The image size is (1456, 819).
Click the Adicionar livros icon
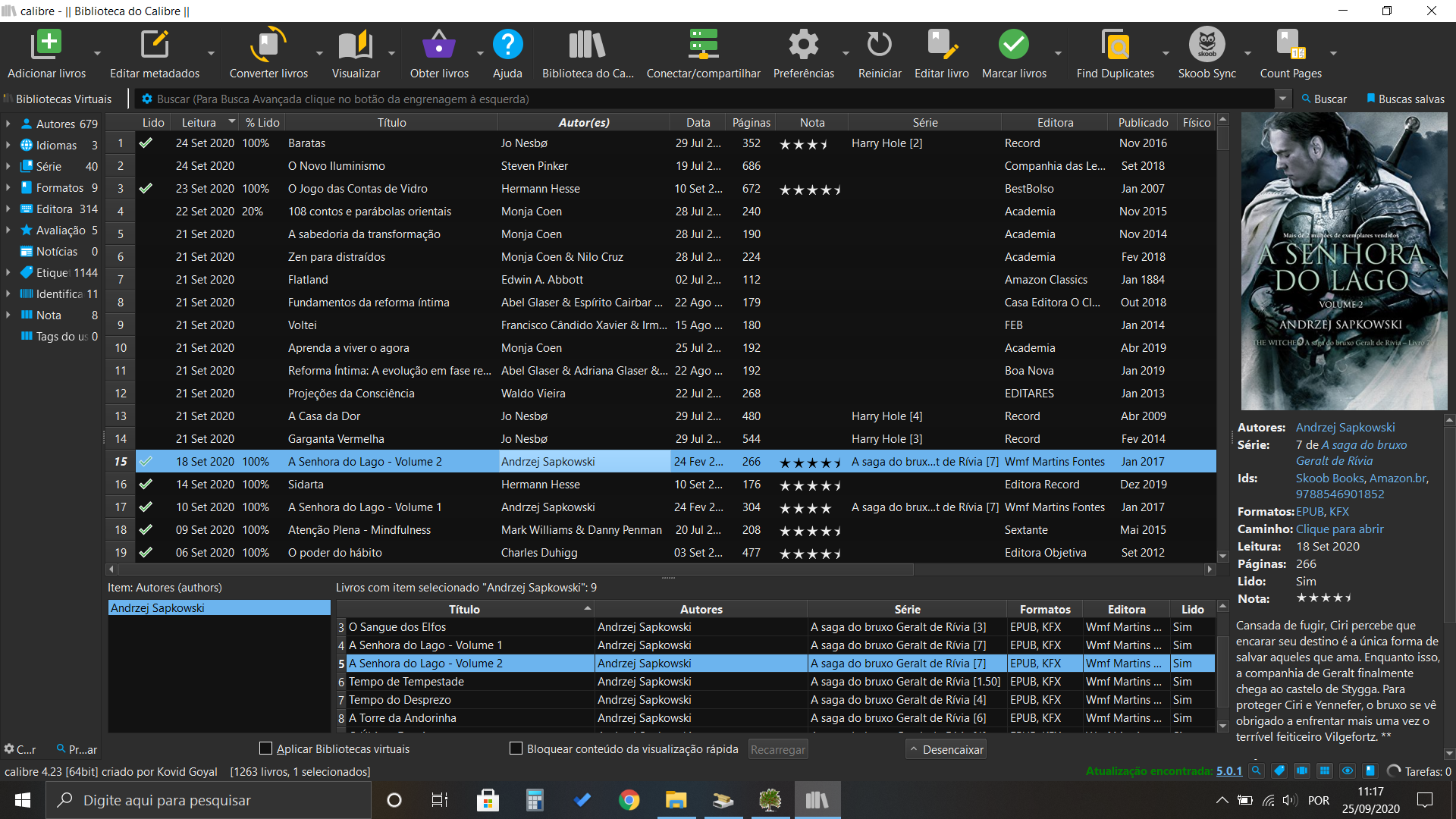coord(46,45)
